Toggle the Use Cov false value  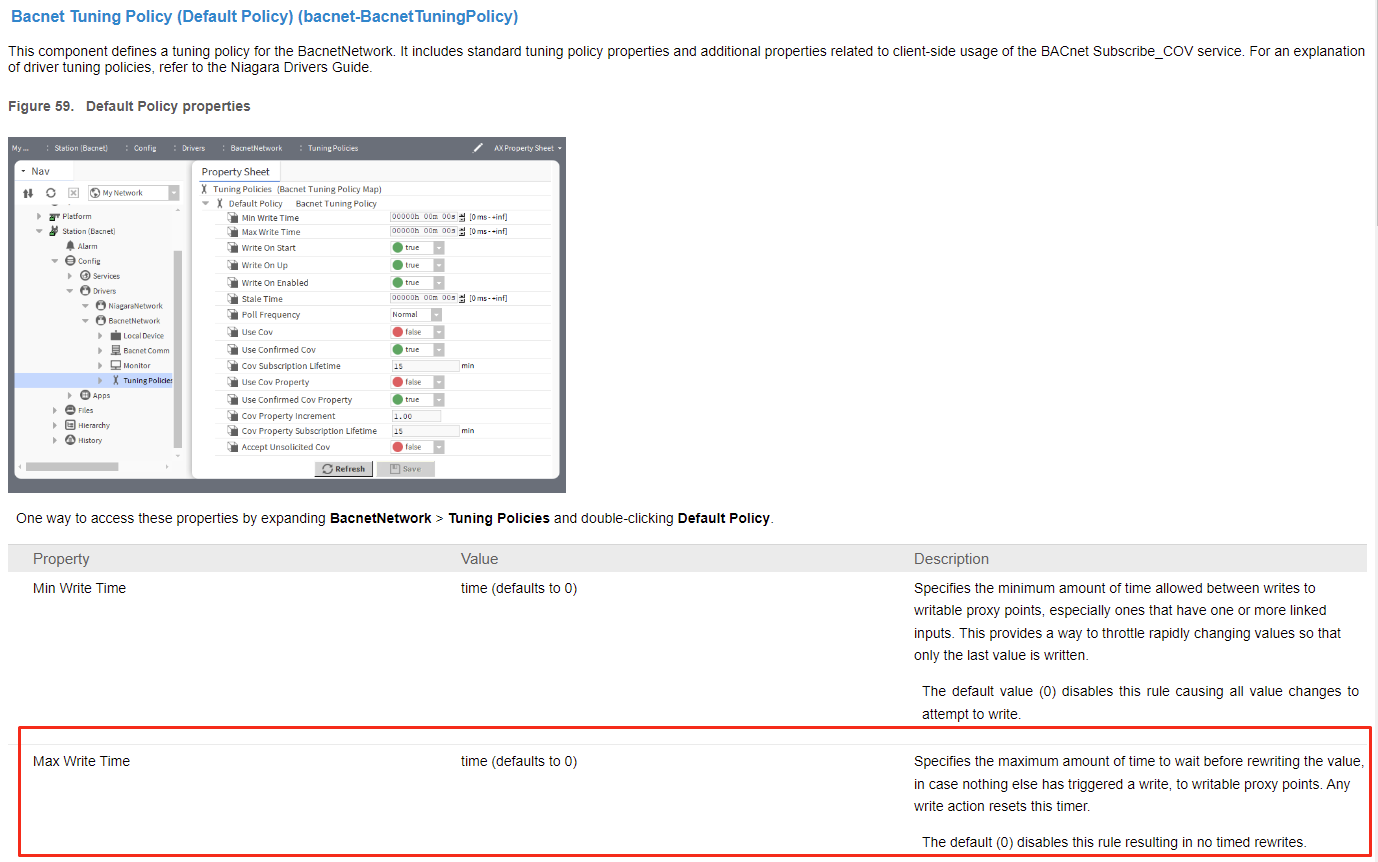(417, 332)
